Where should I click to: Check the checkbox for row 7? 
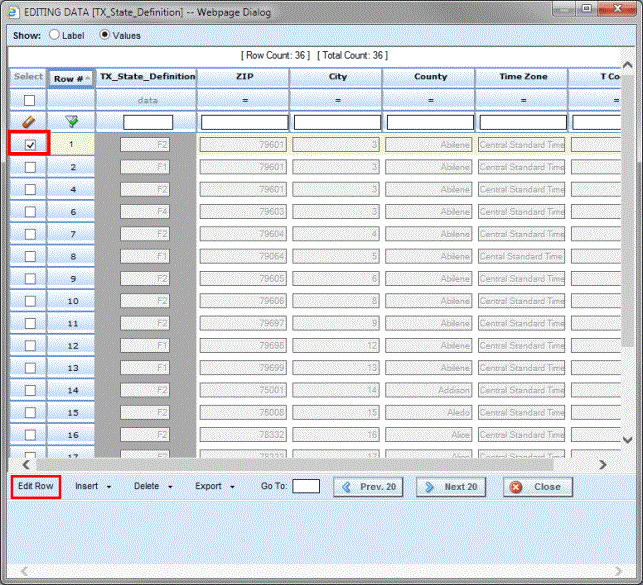tap(30, 234)
